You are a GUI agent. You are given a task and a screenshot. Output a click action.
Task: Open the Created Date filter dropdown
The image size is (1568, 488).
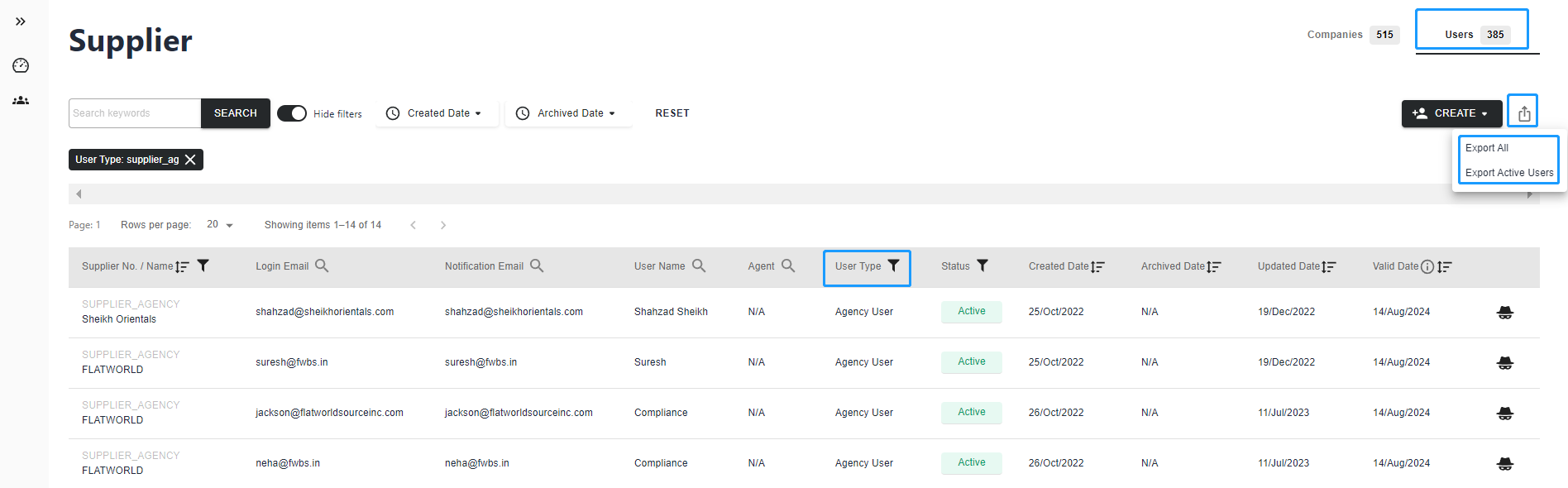[437, 113]
